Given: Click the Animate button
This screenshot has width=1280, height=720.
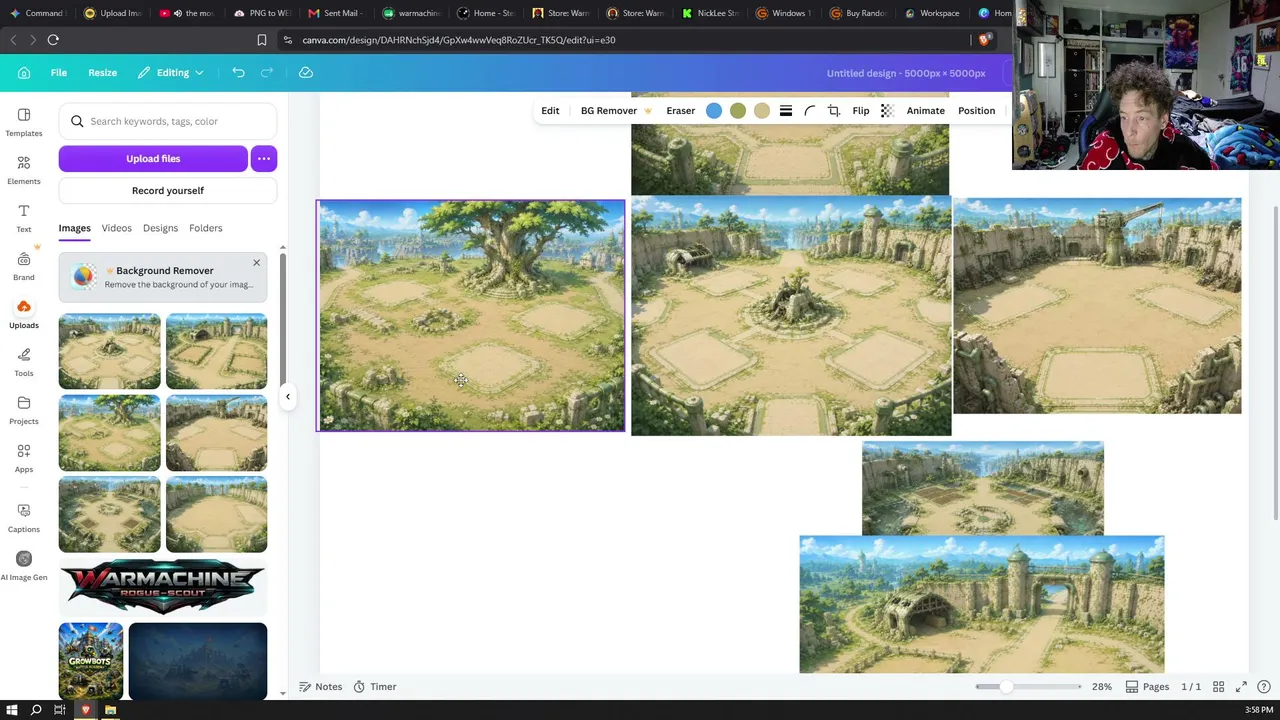Looking at the screenshot, I should click(925, 111).
